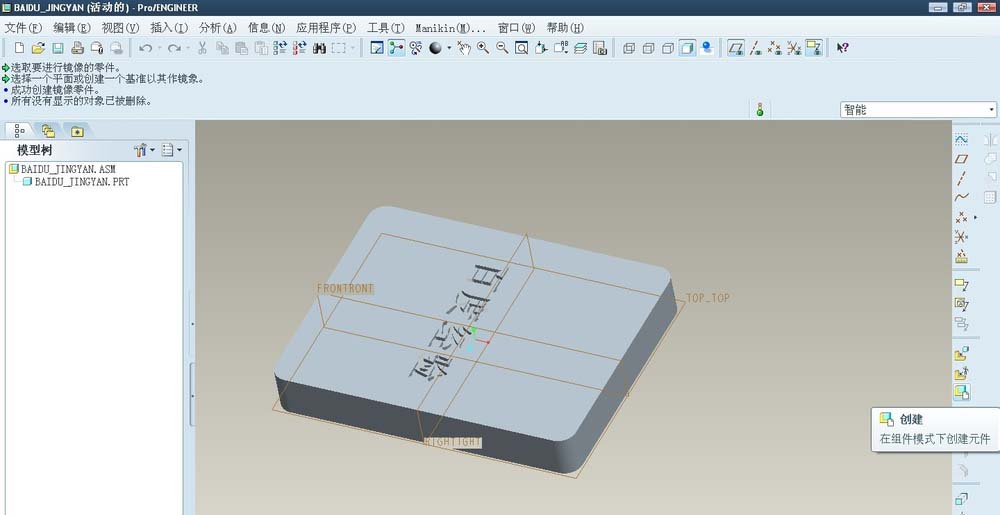This screenshot has height=515, width=1000.
Task: Open the 视图(V) menu
Action: (x=121, y=28)
